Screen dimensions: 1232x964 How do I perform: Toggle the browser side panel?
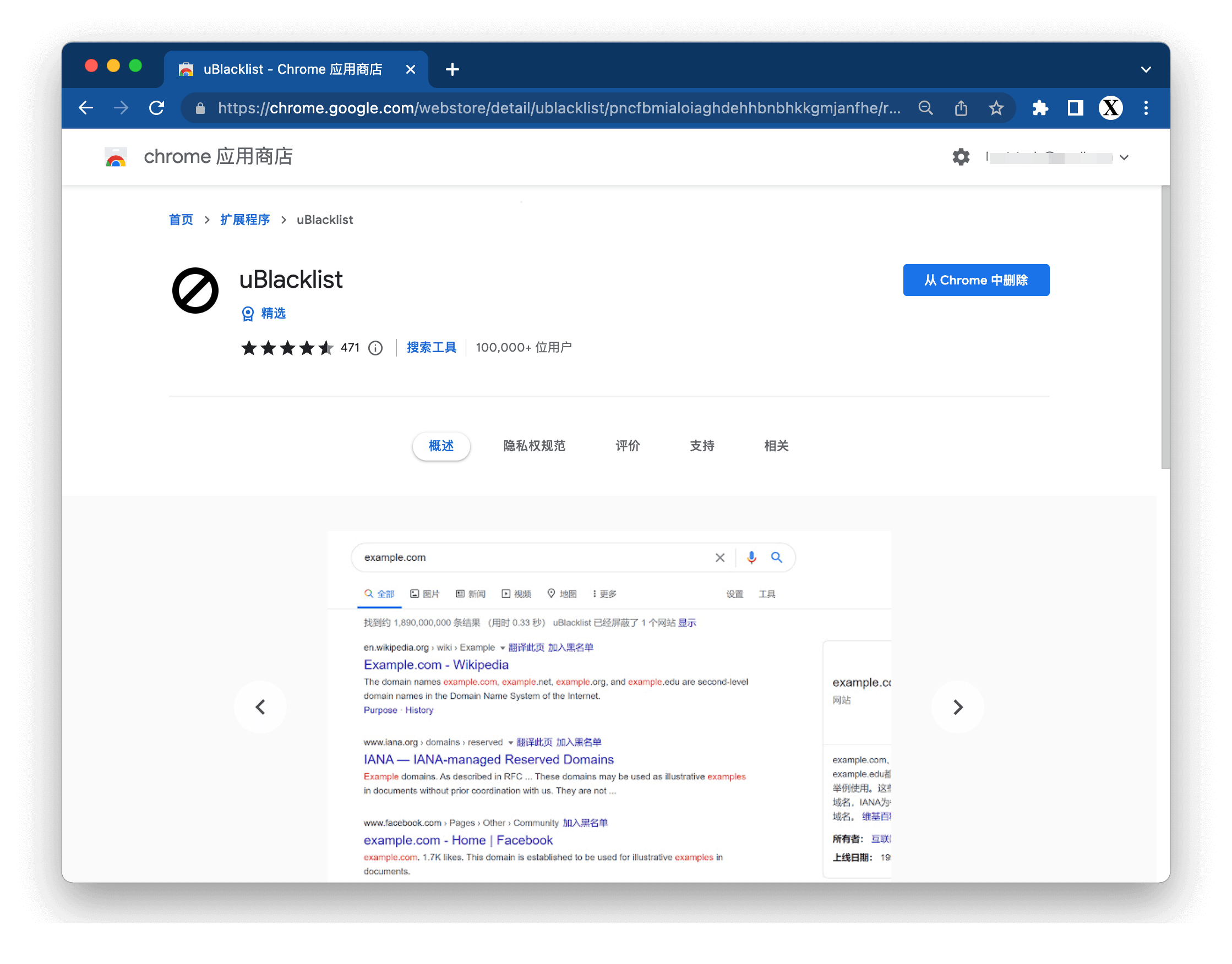pos(1075,108)
